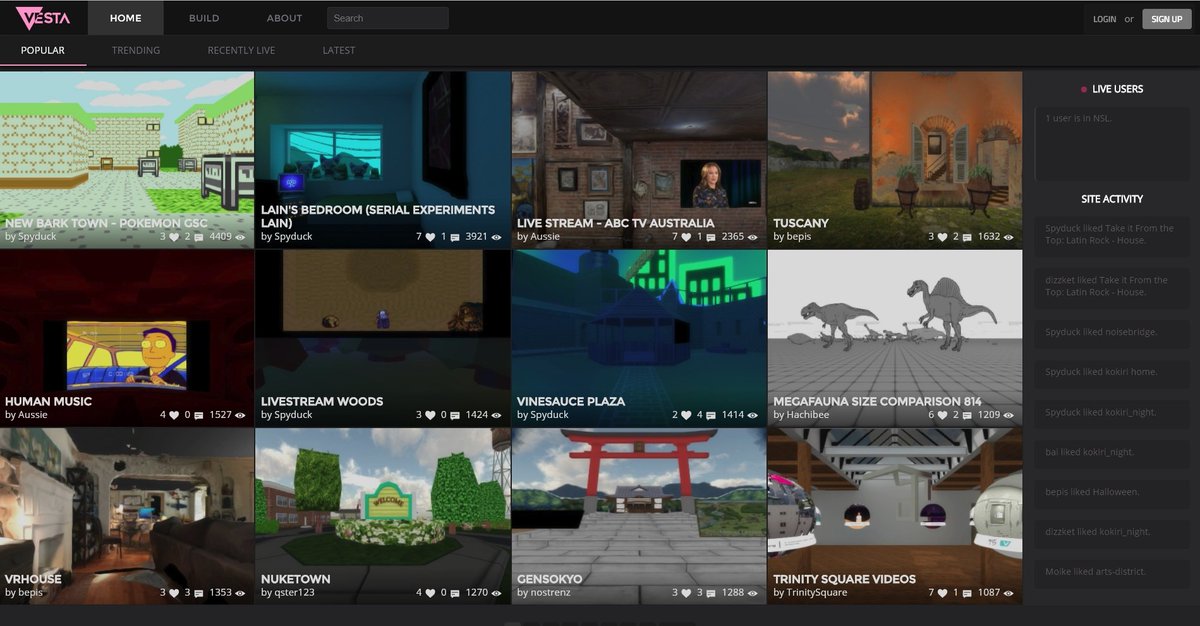Open author nostrenz under Gensokyo
Image resolution: width=1200 pixels, height=626 pixels.
551,593
